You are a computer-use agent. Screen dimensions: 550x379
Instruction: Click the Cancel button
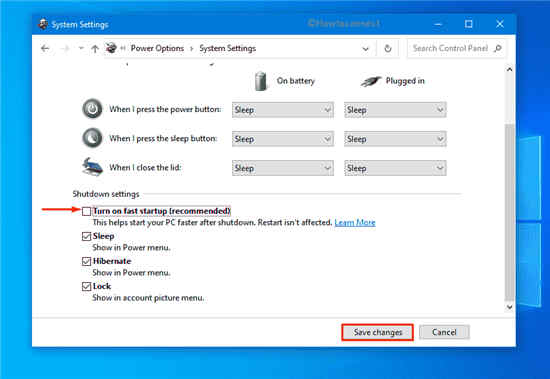coord(444,332)
